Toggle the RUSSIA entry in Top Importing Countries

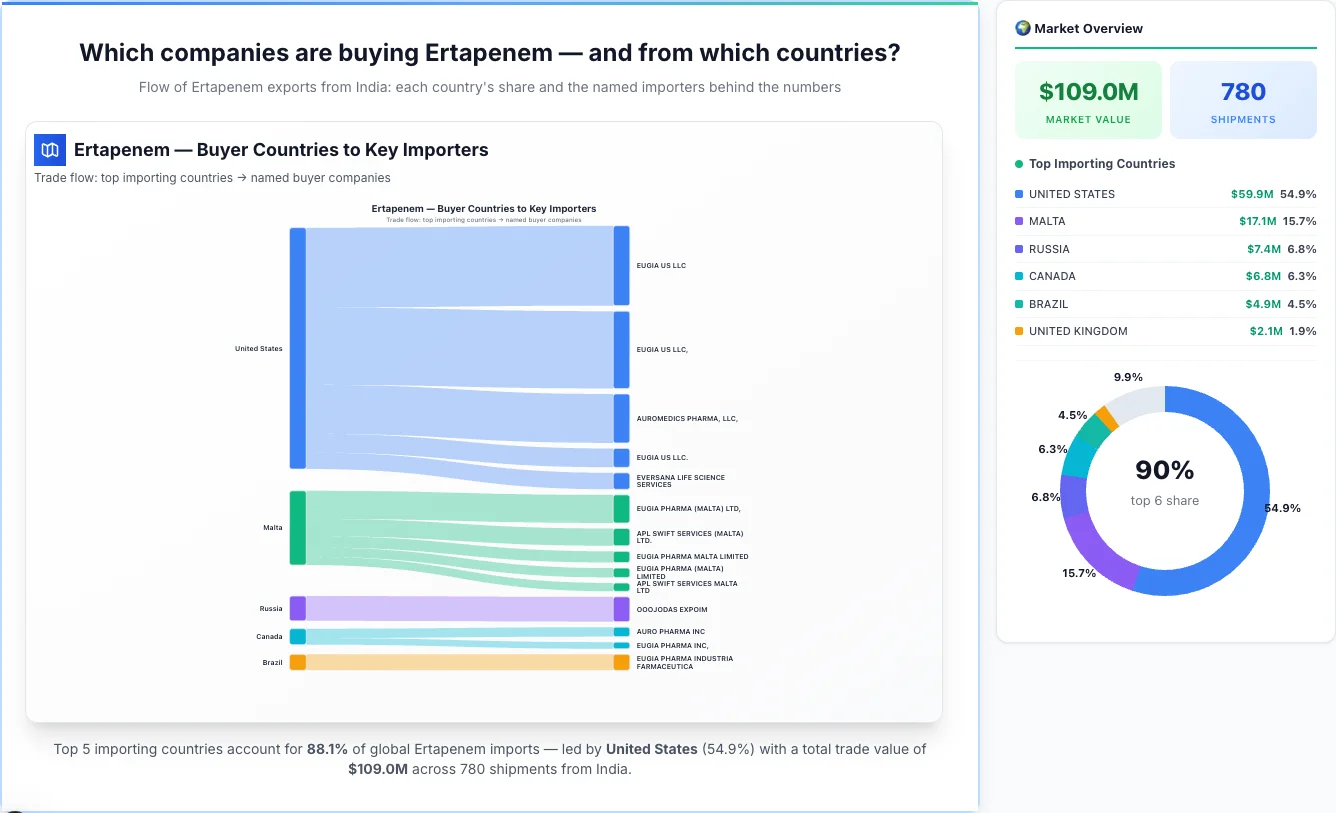(x=1165, y=249)
